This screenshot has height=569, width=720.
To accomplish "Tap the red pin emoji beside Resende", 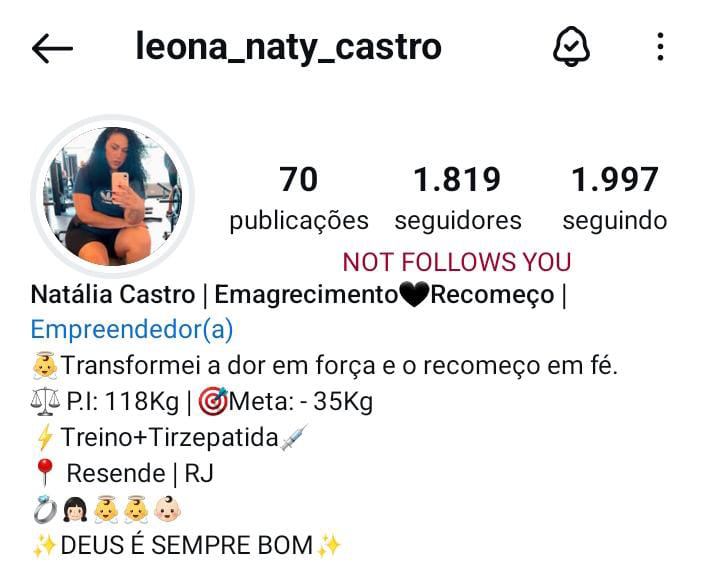I will pos(45,473).
